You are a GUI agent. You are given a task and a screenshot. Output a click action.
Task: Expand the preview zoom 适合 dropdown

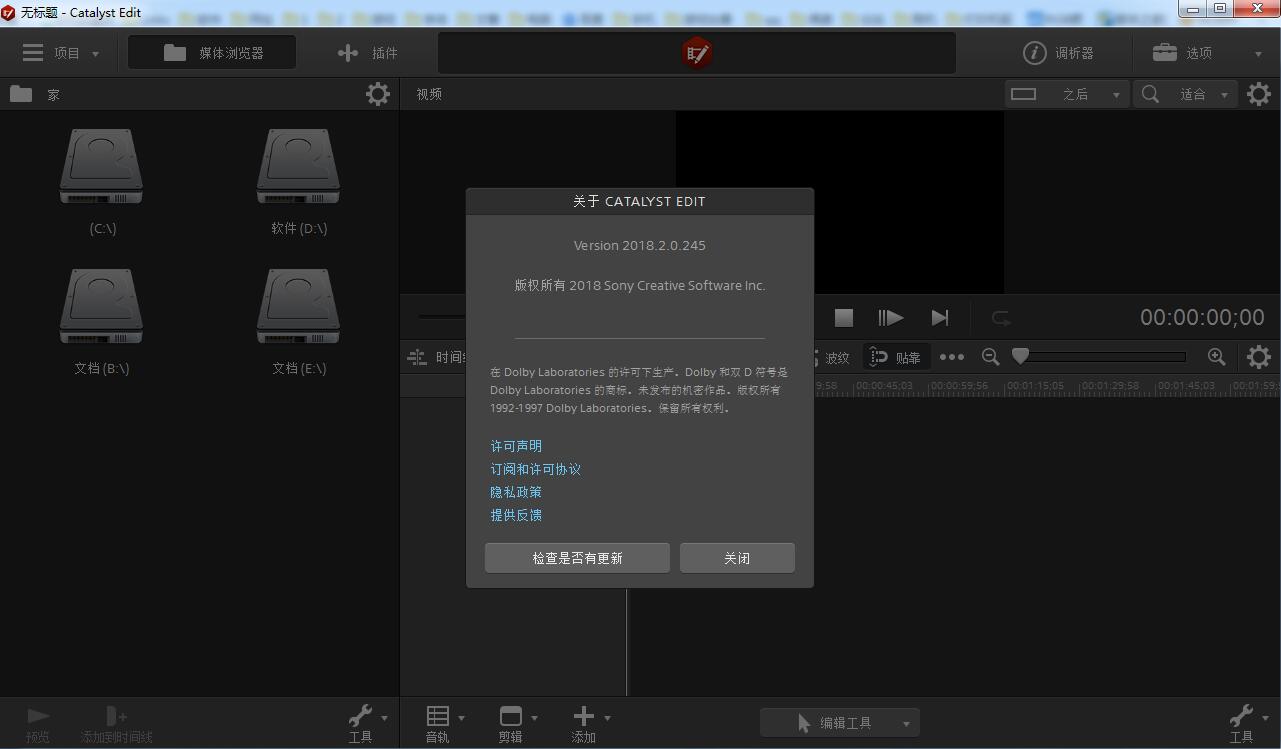pyautogui.click(x=1223, y=94)
